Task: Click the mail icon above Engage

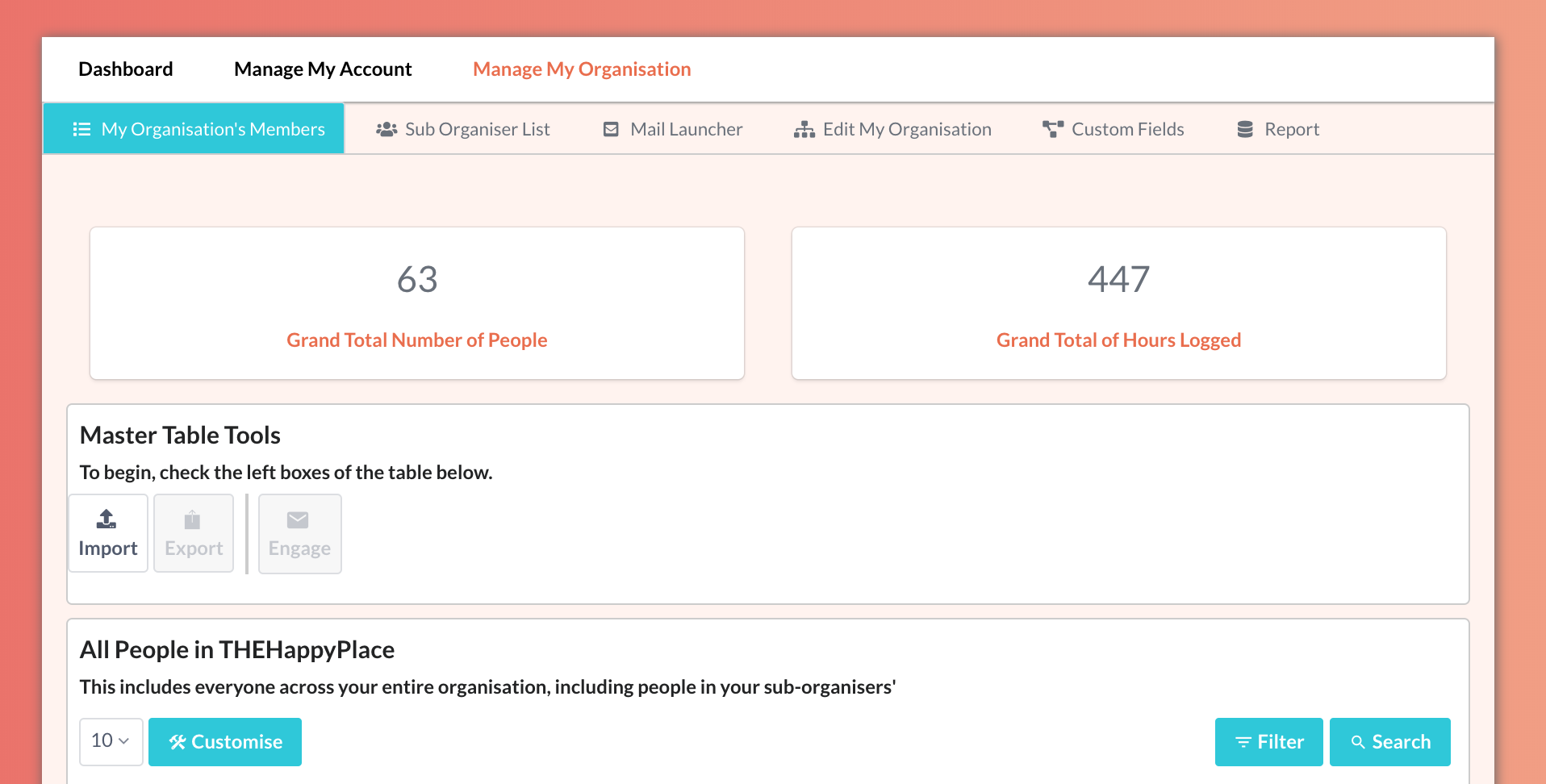Action: click(x=298, y=520)
